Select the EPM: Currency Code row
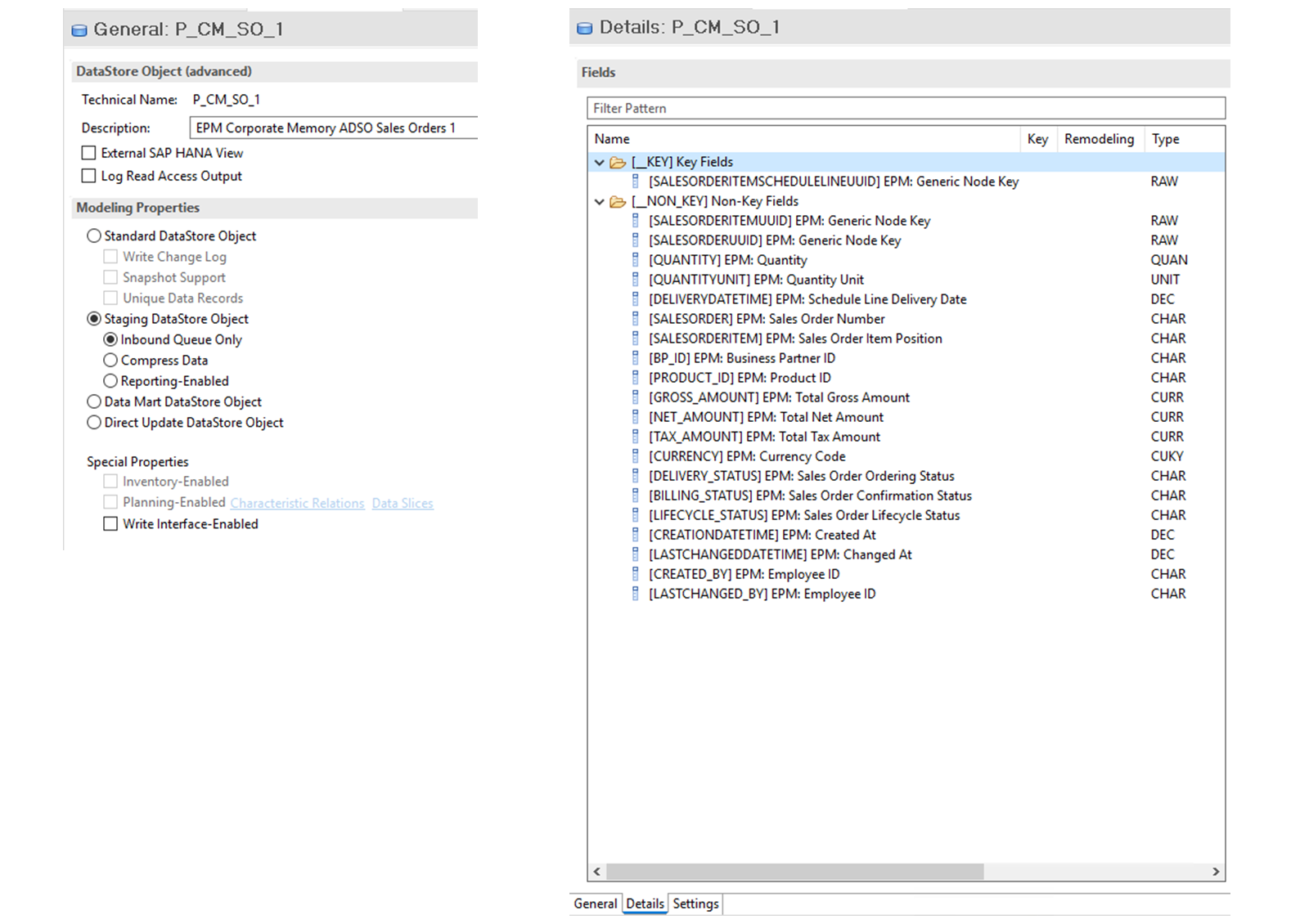 [906, 456]
